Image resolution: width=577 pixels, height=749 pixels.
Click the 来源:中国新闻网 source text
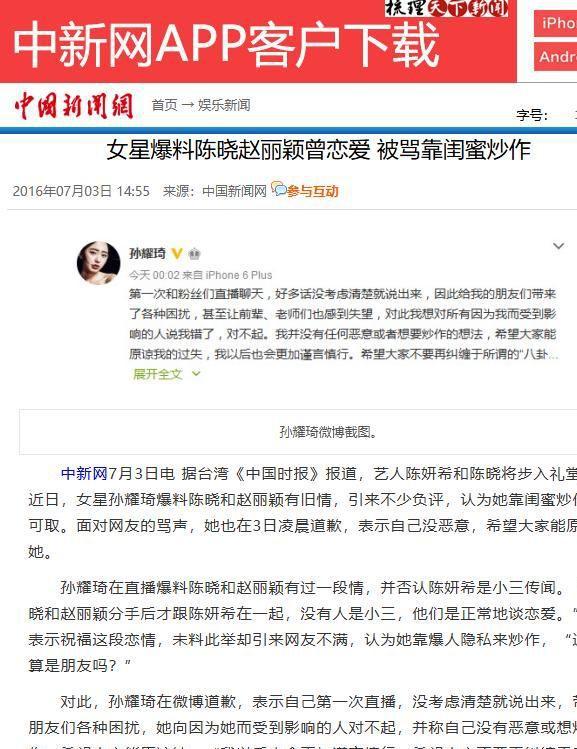[x=214, y=191]
